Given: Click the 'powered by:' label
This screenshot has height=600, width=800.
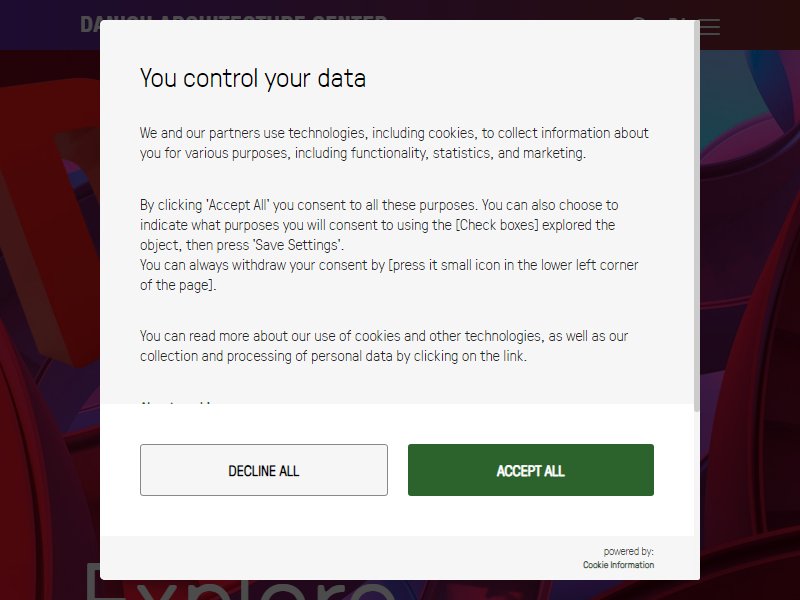Looking at the screenshot, I should pos(628,551).
